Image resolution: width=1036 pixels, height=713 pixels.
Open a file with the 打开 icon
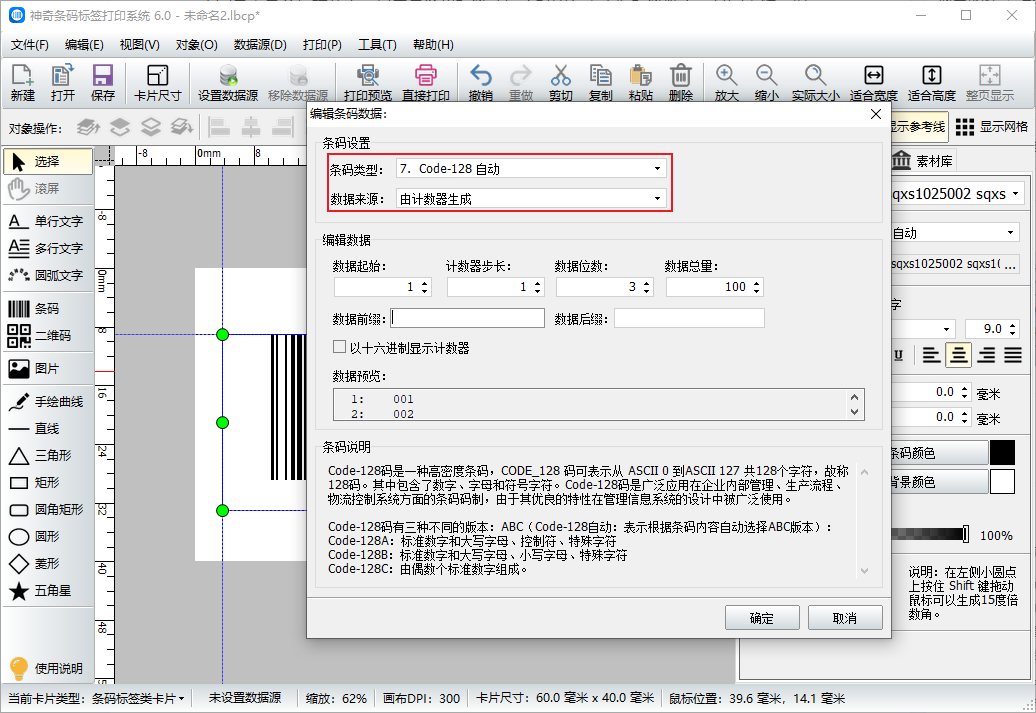click(63, 83)
